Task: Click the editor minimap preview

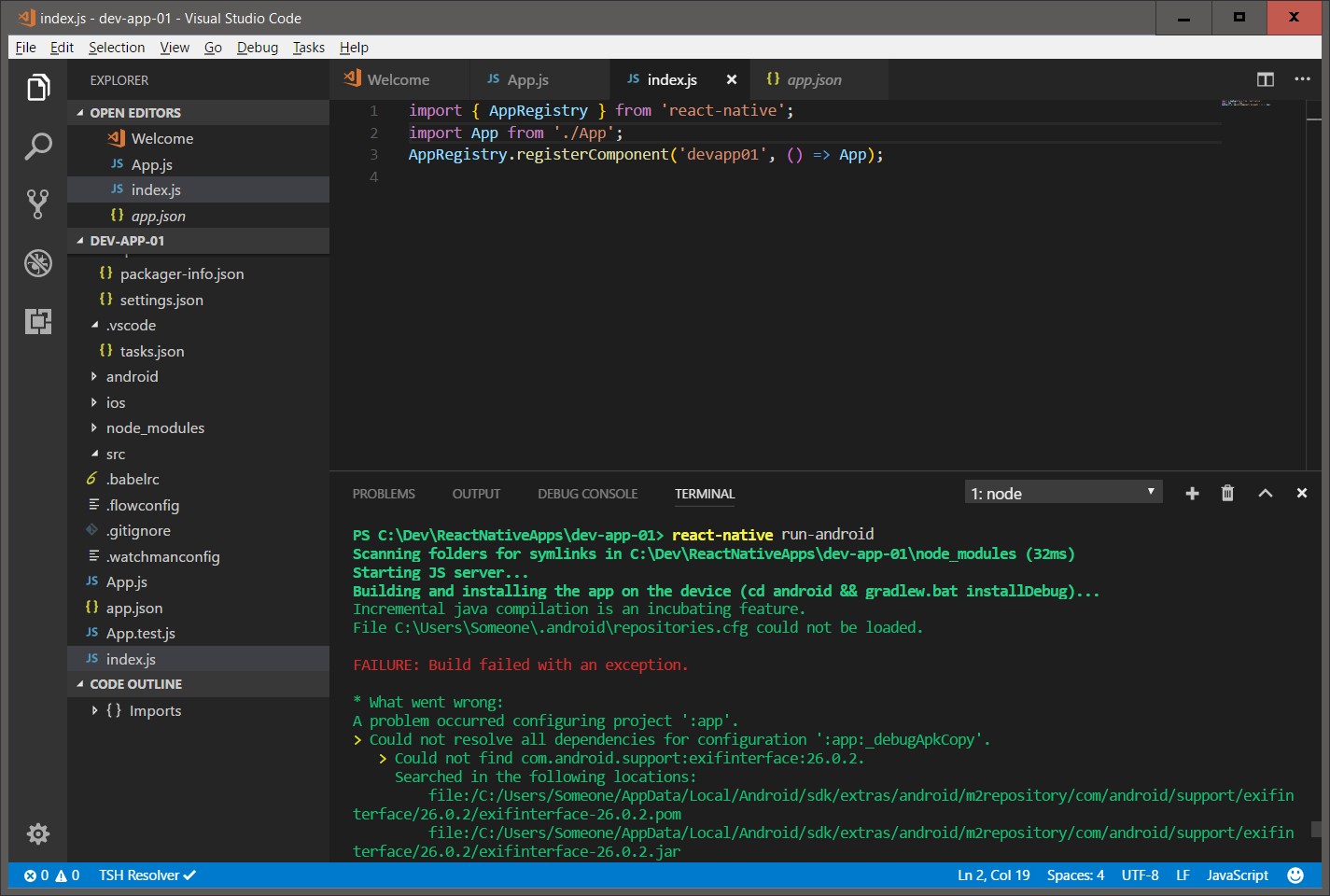Action: click(1246, 103)
